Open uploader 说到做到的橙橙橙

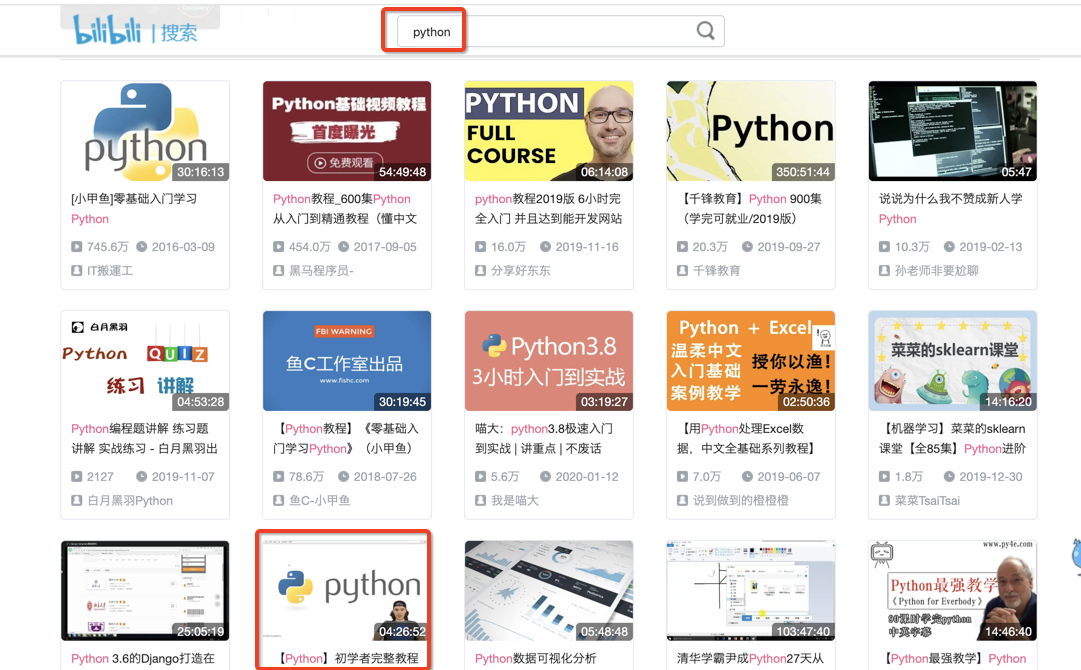[740, 500]
